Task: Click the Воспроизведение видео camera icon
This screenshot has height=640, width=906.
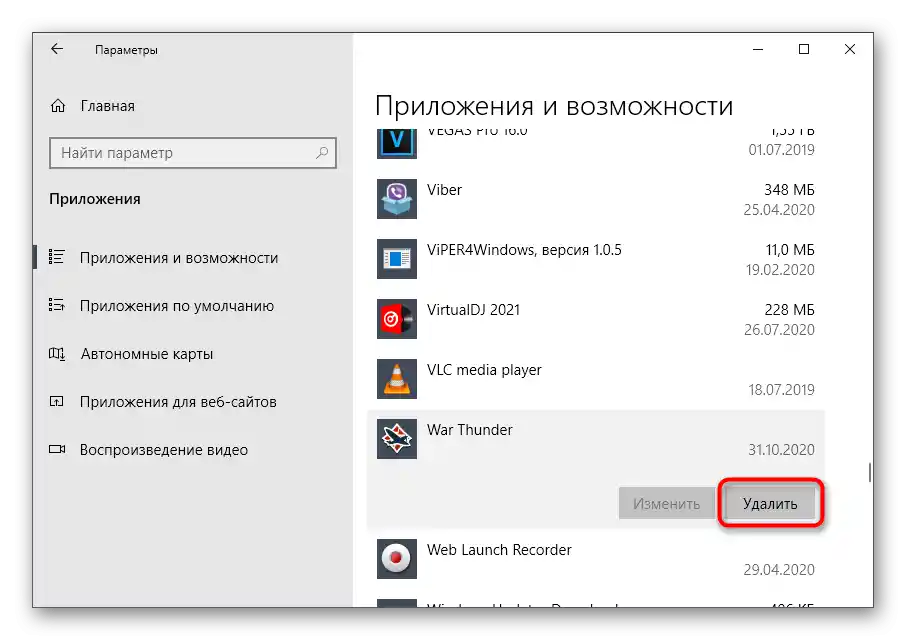Action: (57, 449)
